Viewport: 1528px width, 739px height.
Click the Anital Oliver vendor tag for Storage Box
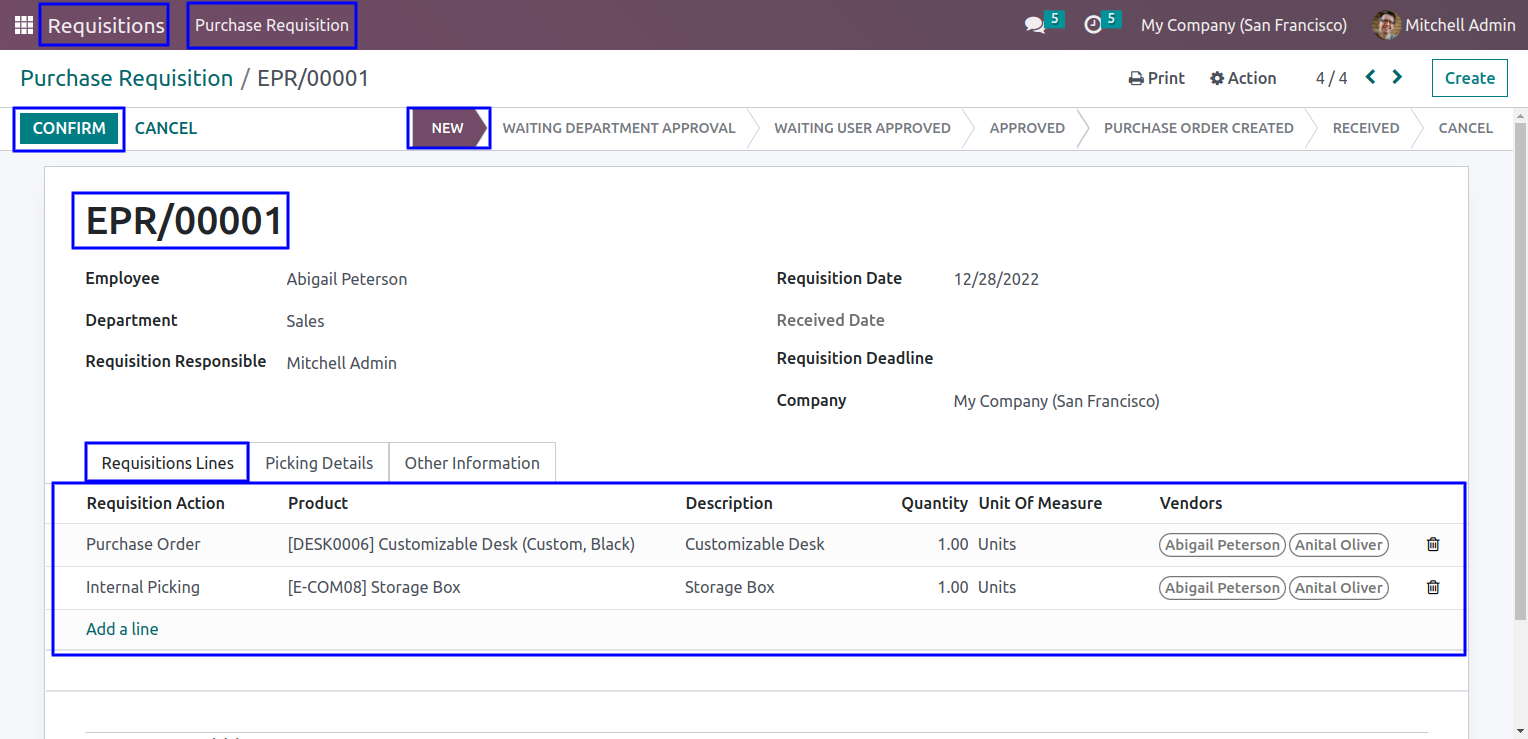click(1339, 588)
